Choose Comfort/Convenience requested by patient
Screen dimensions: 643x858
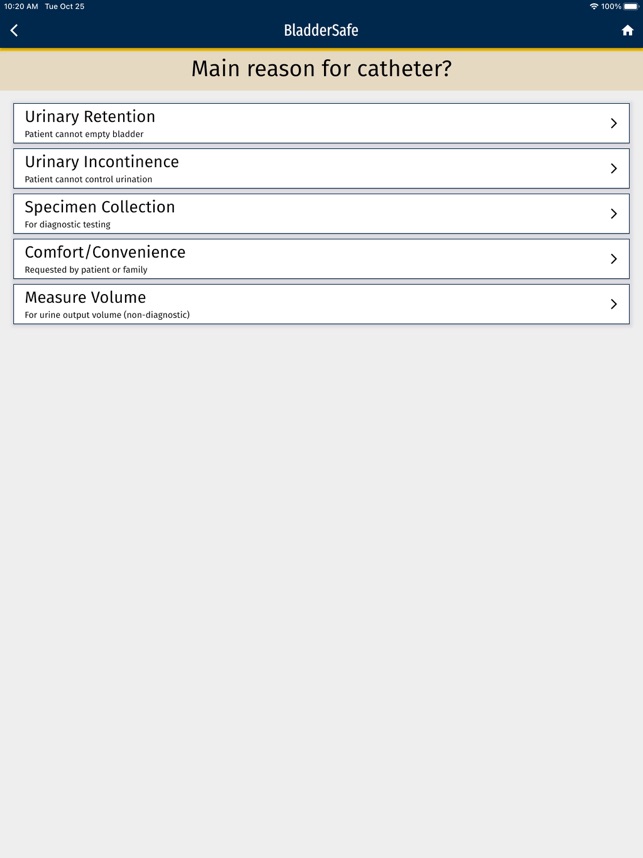pos(321,258)
